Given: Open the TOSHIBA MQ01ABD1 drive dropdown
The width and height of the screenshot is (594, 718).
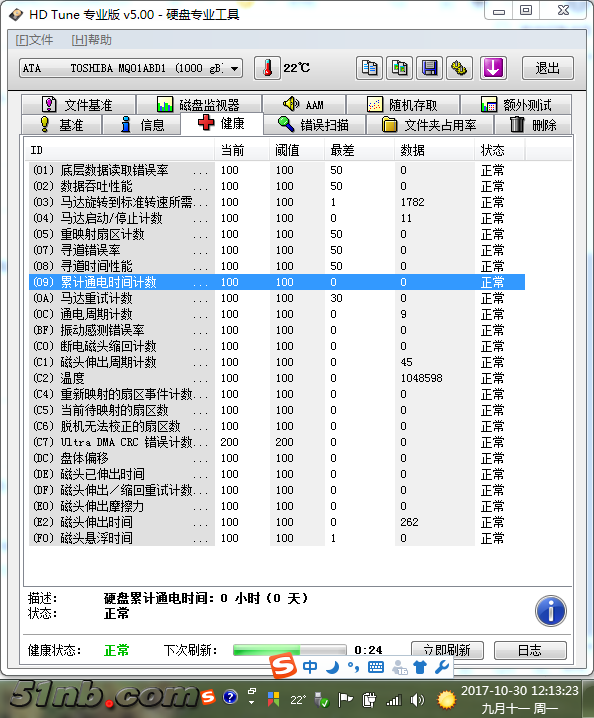Looking at the screenshot, I should [131, 68].
